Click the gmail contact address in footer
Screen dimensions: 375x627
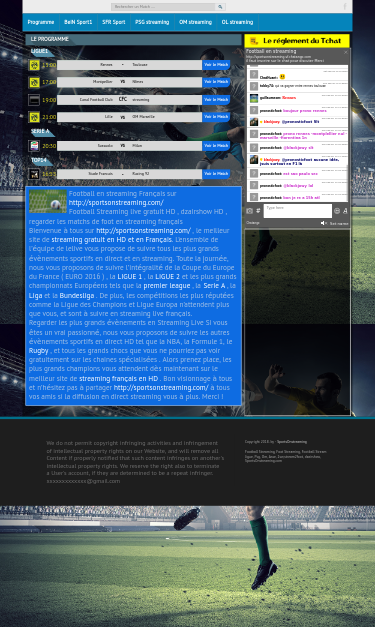click(83, 481)
